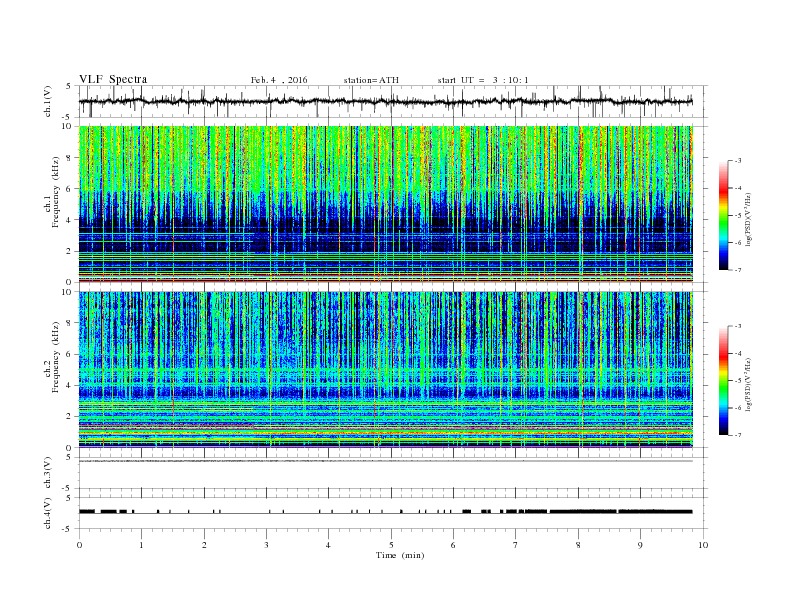Click the ch.2 "Frequency (kHz)" axis label
The width and height of the screenshot is (792, 612).
[x=56, y=356]
